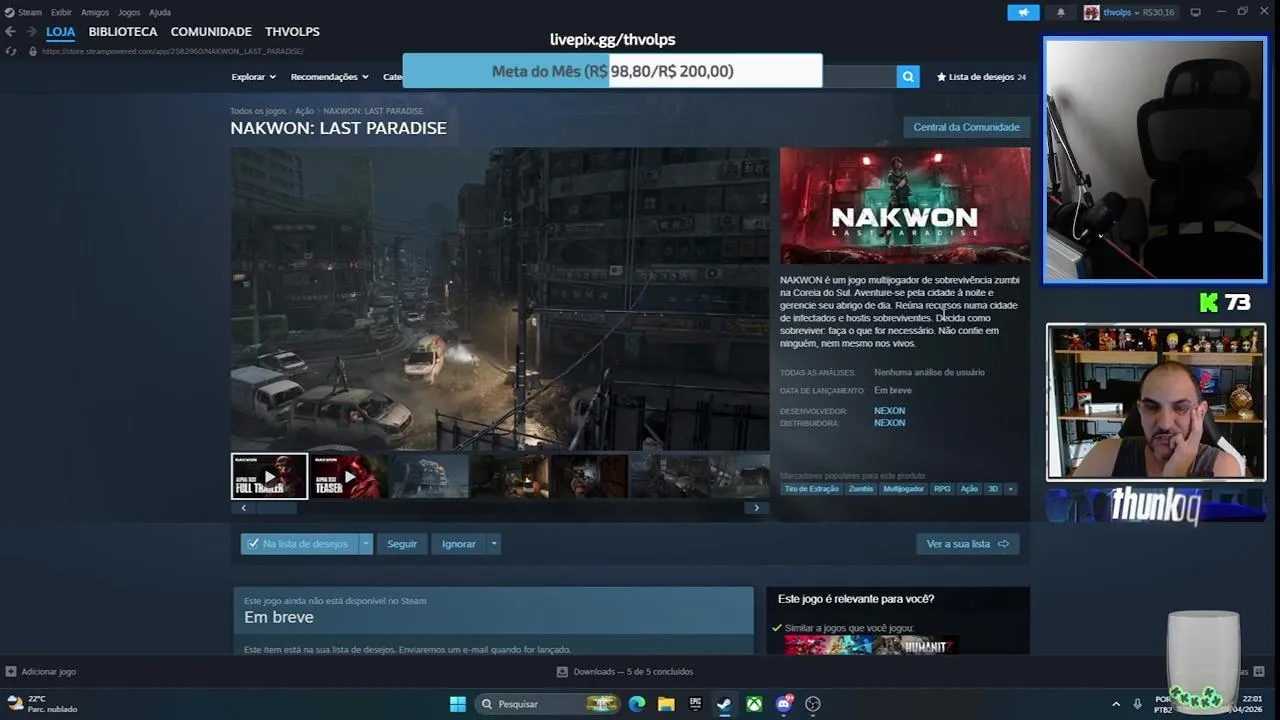Viewport: 1280px width, 720px height.
Task: Select the Zumbis tag
Action: [860, 489]
